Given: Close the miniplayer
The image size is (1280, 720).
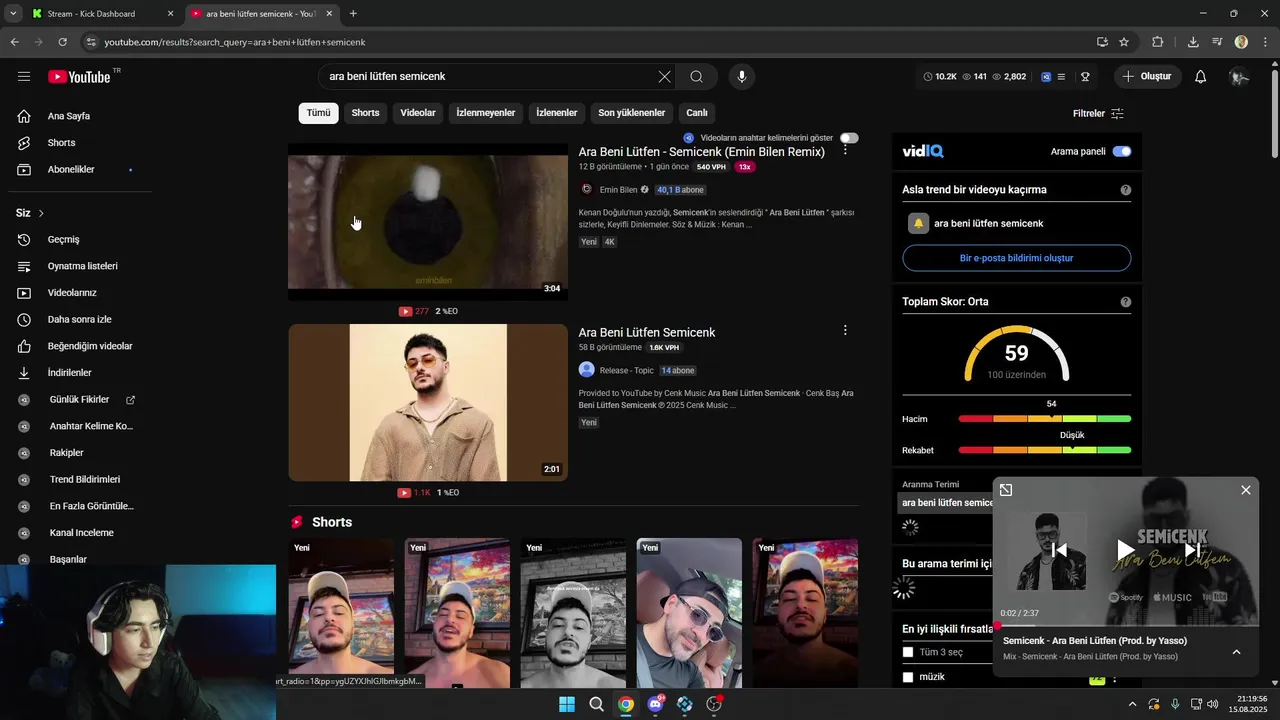Looking at the screenshot, I should coord(1246,490).
